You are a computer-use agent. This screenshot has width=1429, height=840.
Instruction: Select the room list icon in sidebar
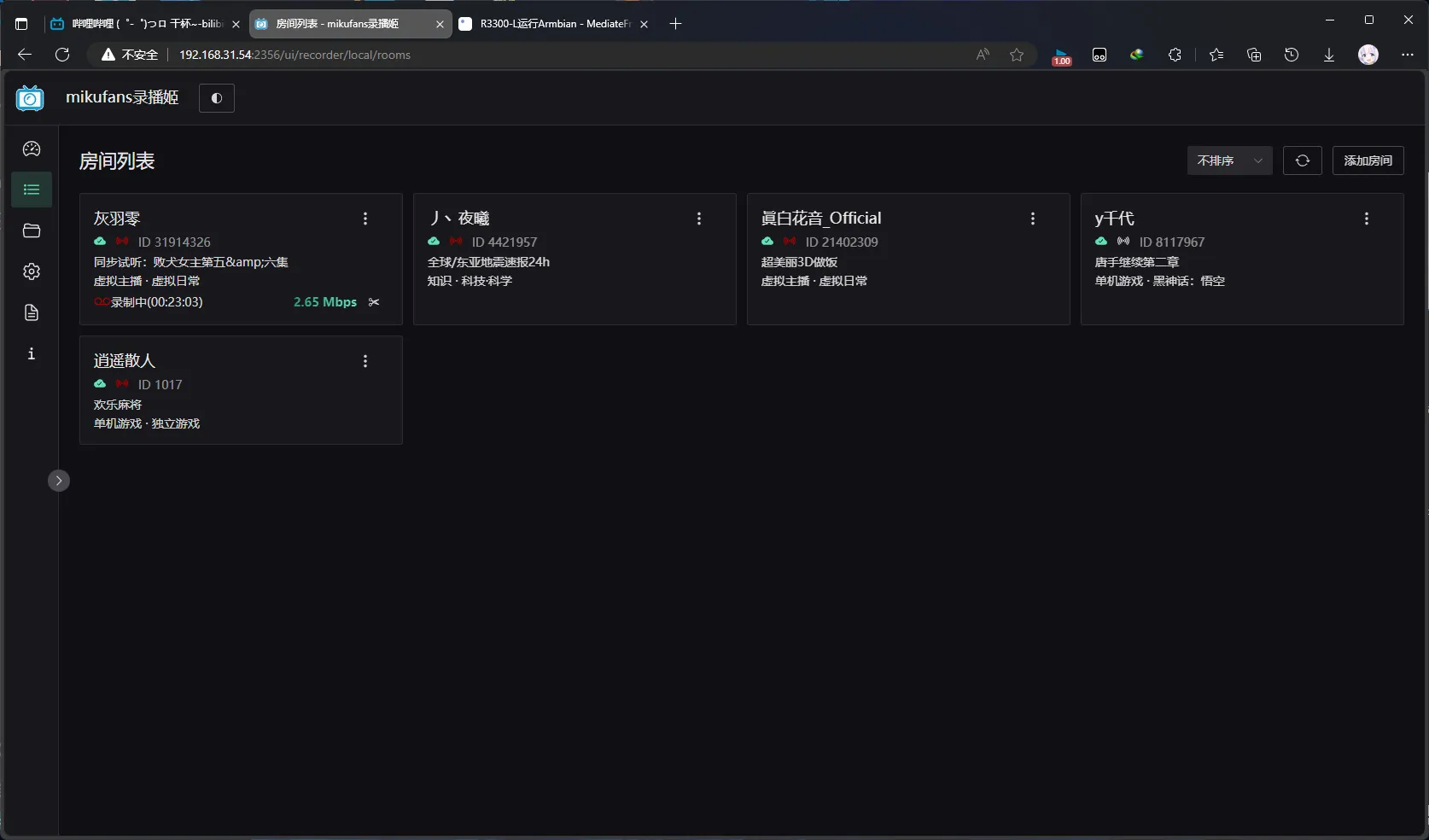click(32, 190)
